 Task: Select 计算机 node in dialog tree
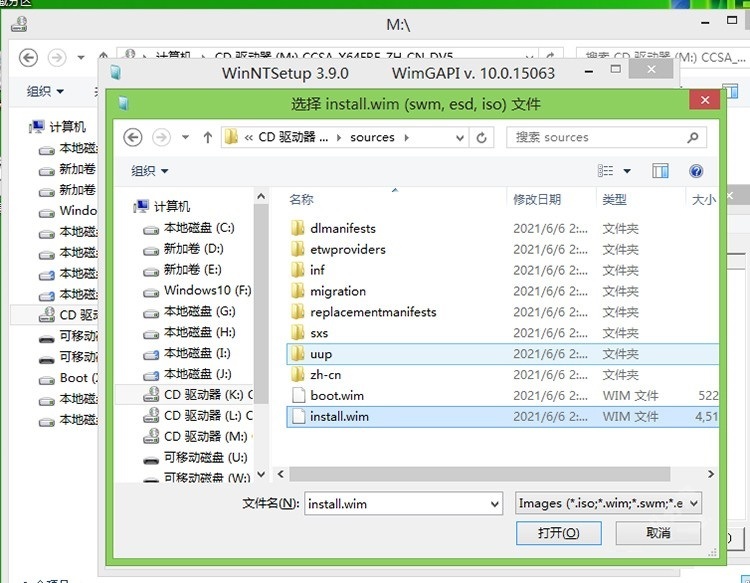[x=163, y=206]
